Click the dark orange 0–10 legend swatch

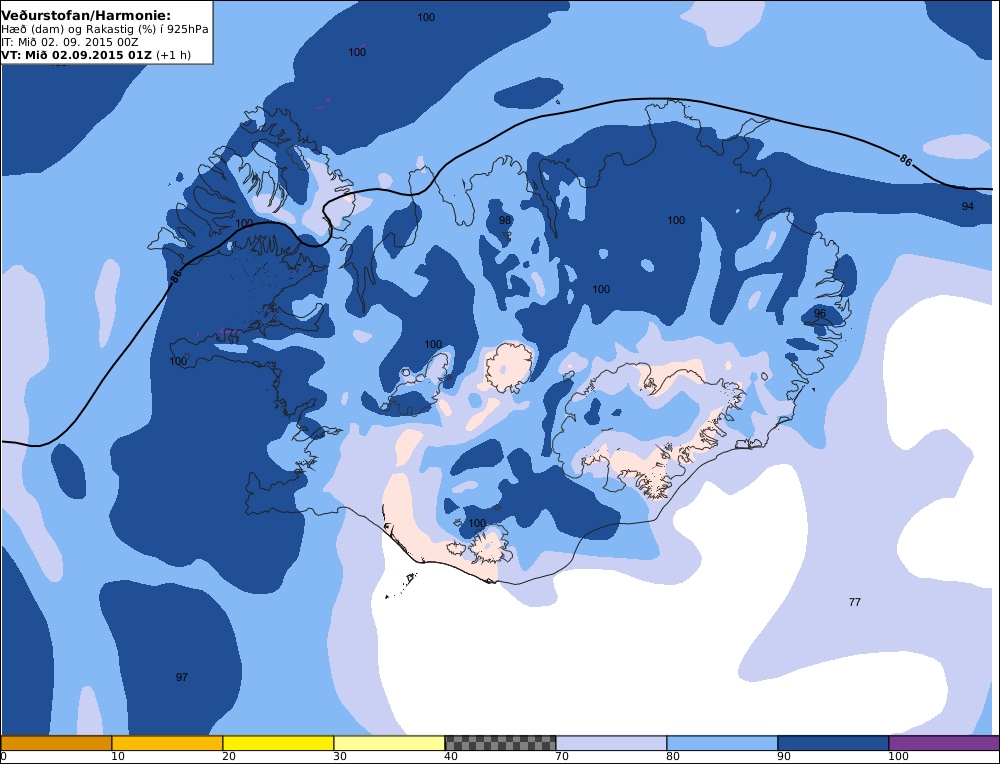(x=56, y=743)
